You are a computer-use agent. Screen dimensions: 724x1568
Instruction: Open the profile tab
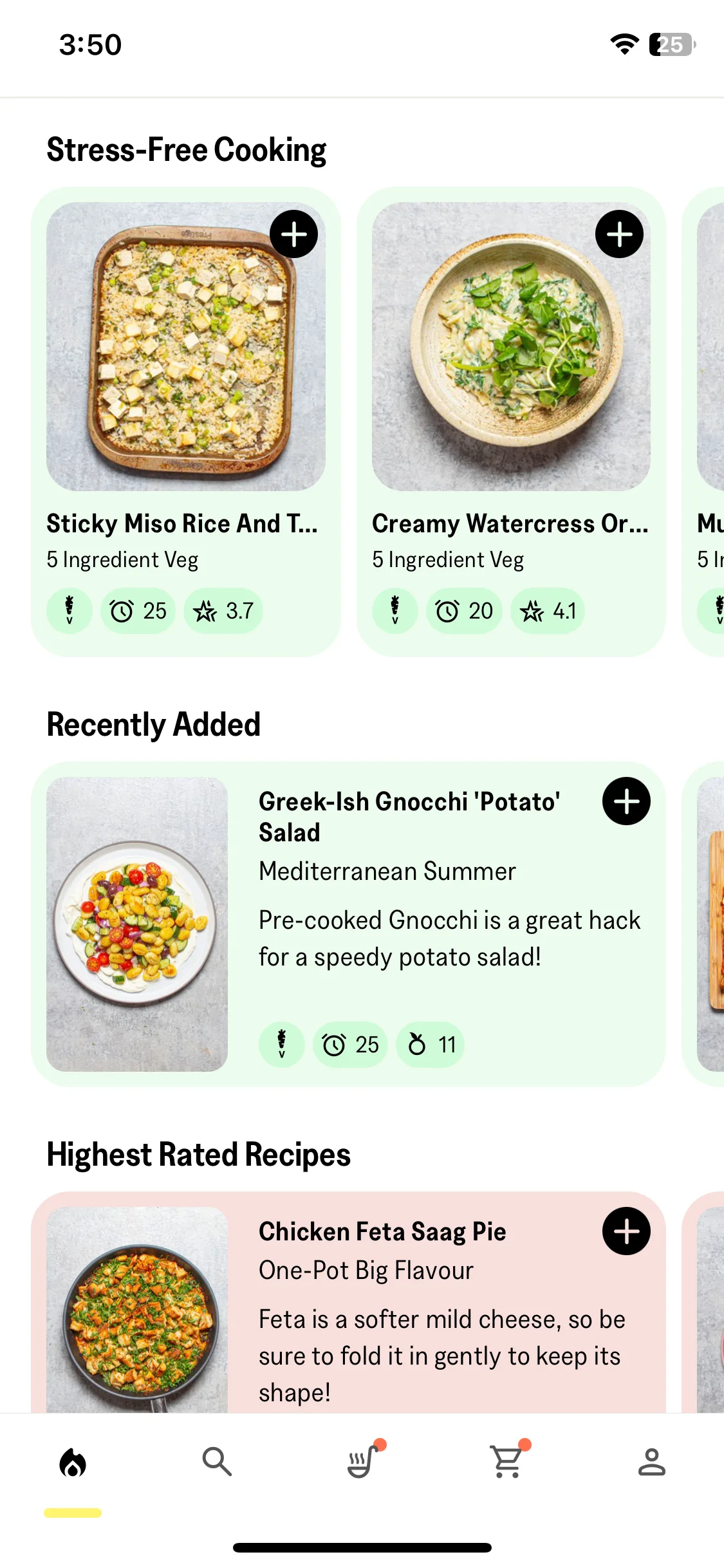[651, 1462]
